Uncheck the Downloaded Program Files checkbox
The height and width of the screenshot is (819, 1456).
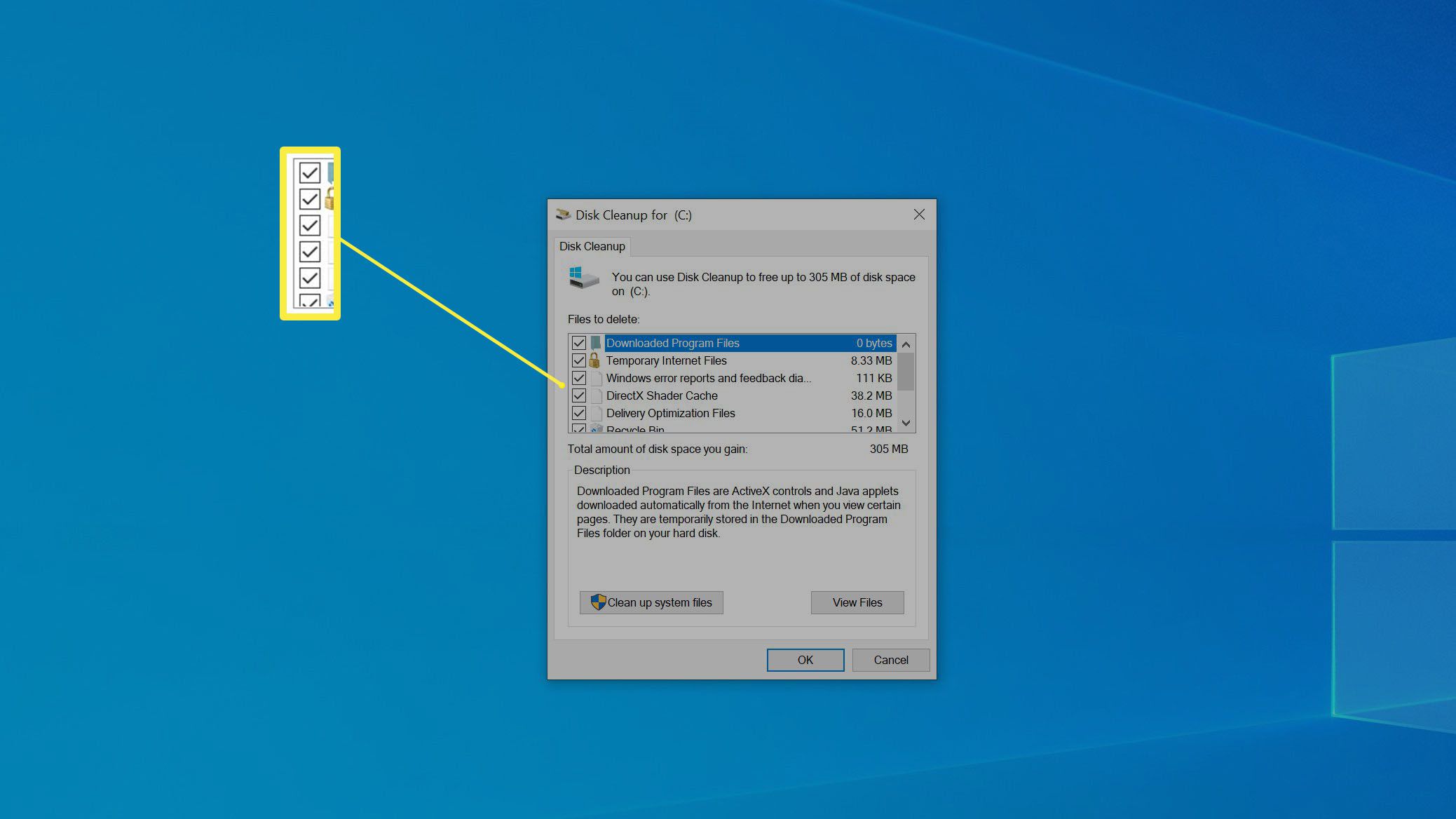click(578, 343)
